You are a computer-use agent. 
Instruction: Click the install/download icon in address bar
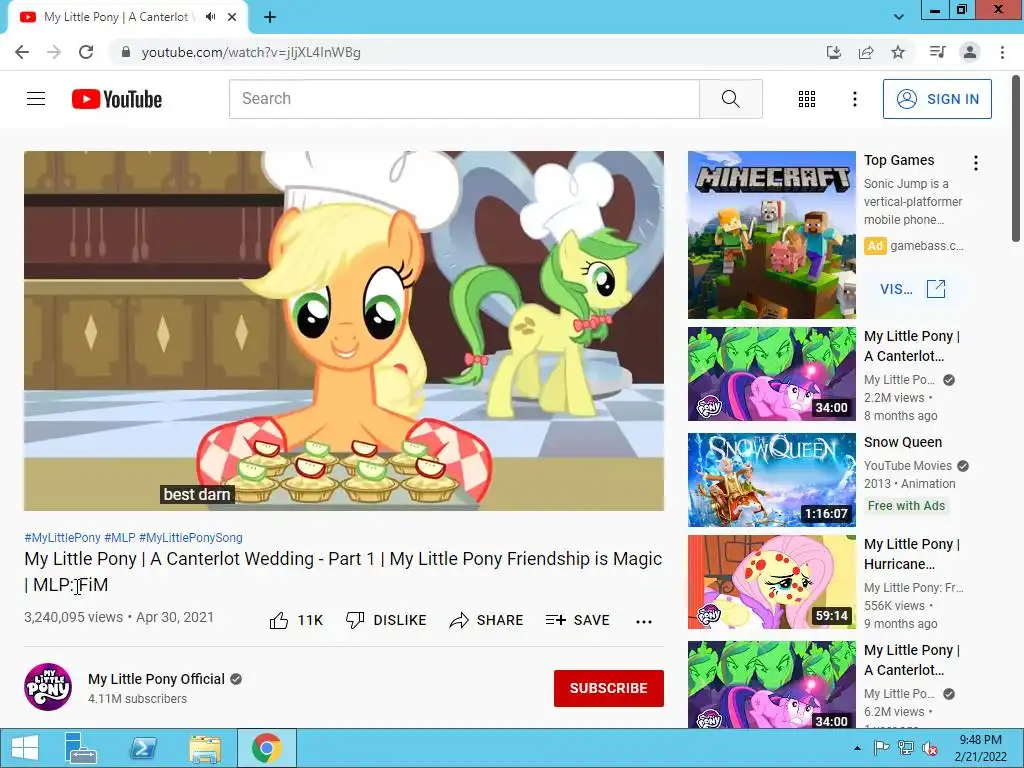pos(834,52)
